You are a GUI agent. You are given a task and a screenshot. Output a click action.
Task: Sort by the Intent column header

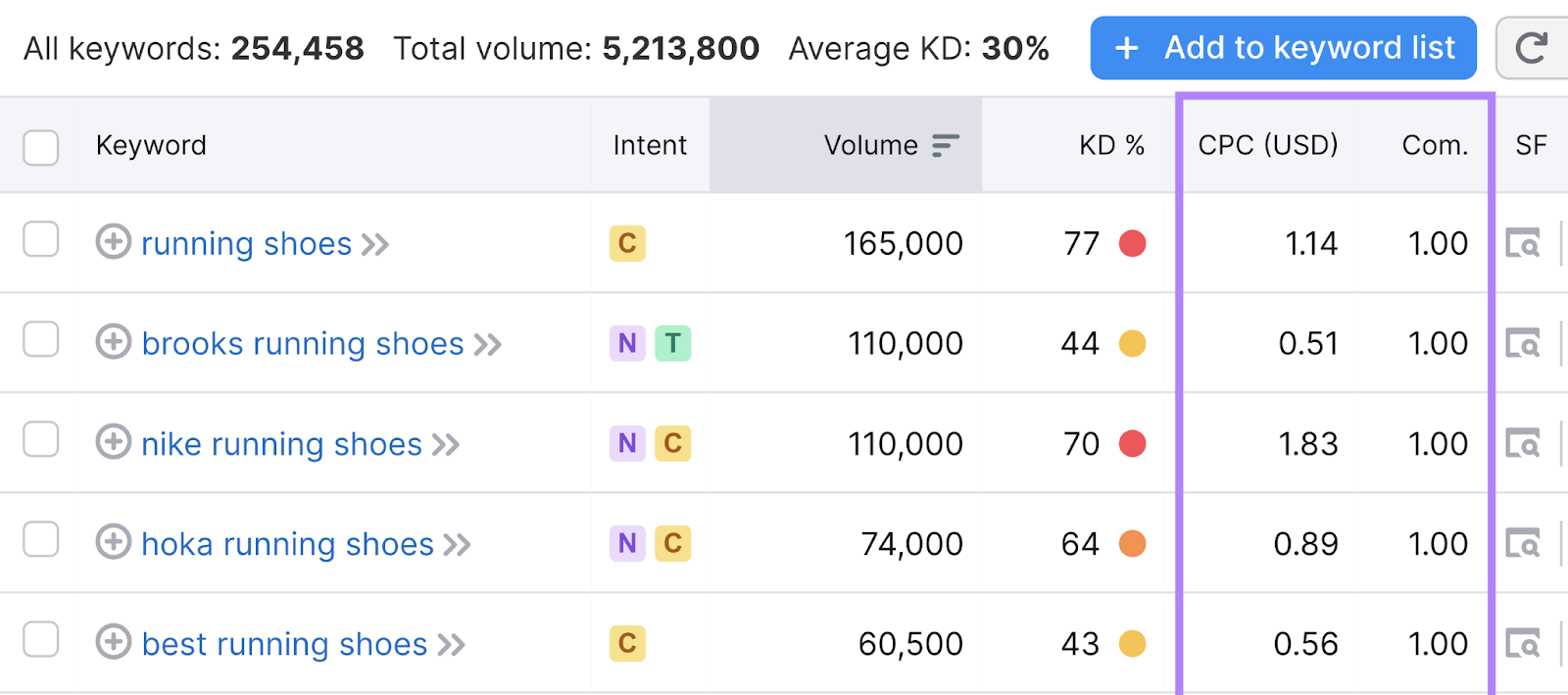[650, 146]
